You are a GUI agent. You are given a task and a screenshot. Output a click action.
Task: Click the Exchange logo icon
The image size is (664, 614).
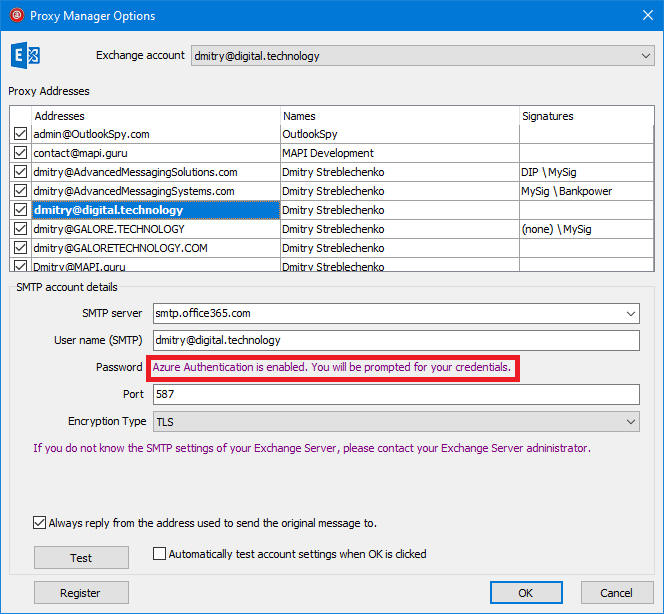coord(25,55)
